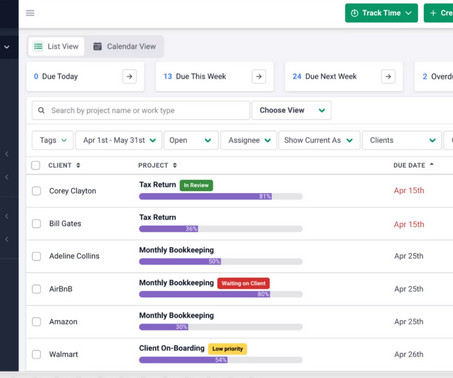Screen dimensions: 453x378
Task: Switch to Calendar View tab
Action: pos(124,46)
